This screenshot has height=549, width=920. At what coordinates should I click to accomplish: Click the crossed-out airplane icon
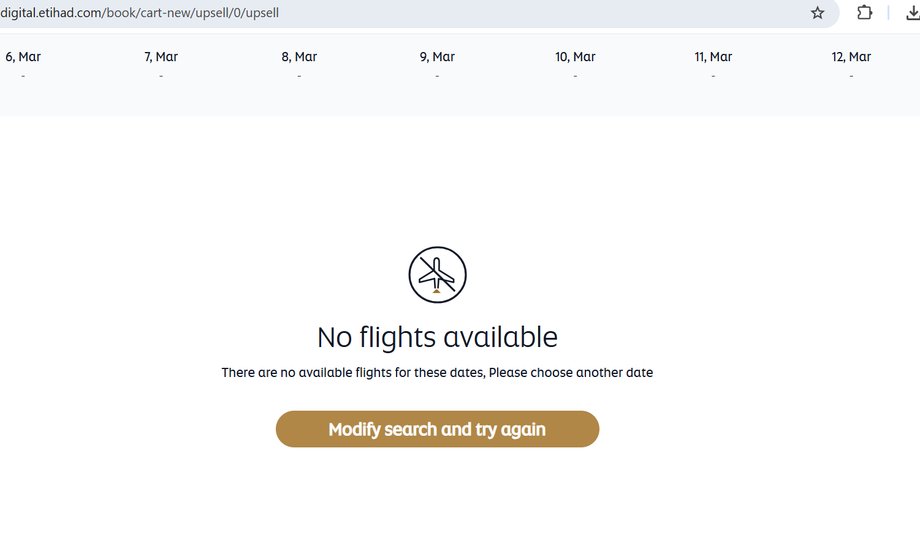point(437,274)
